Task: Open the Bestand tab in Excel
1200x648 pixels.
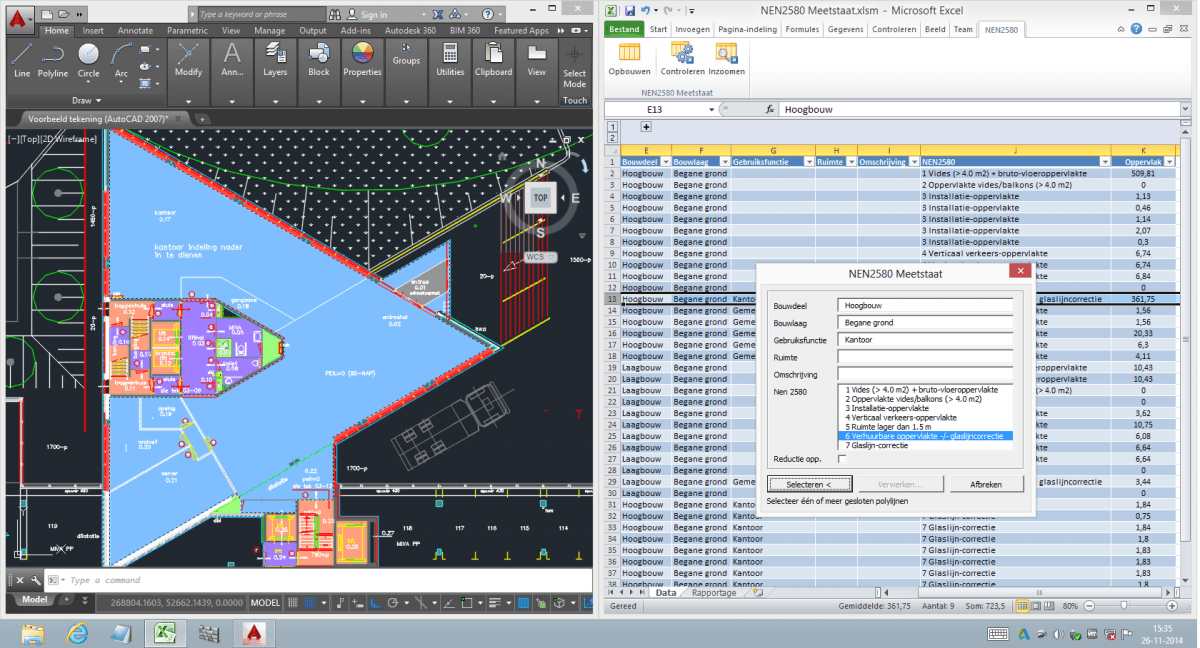Action: click(x=625, y=30)
